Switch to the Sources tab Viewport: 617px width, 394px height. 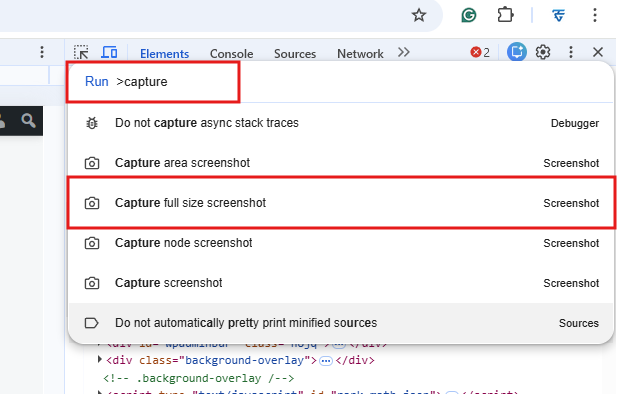tap(295, 54)
